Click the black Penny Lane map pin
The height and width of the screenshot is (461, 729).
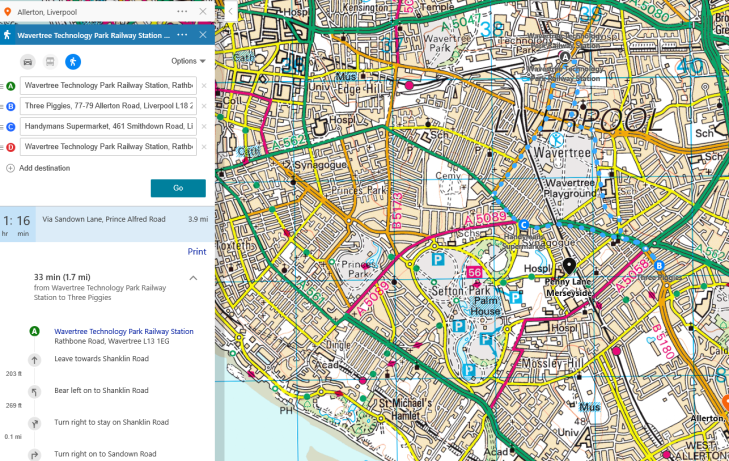(569, 266)
